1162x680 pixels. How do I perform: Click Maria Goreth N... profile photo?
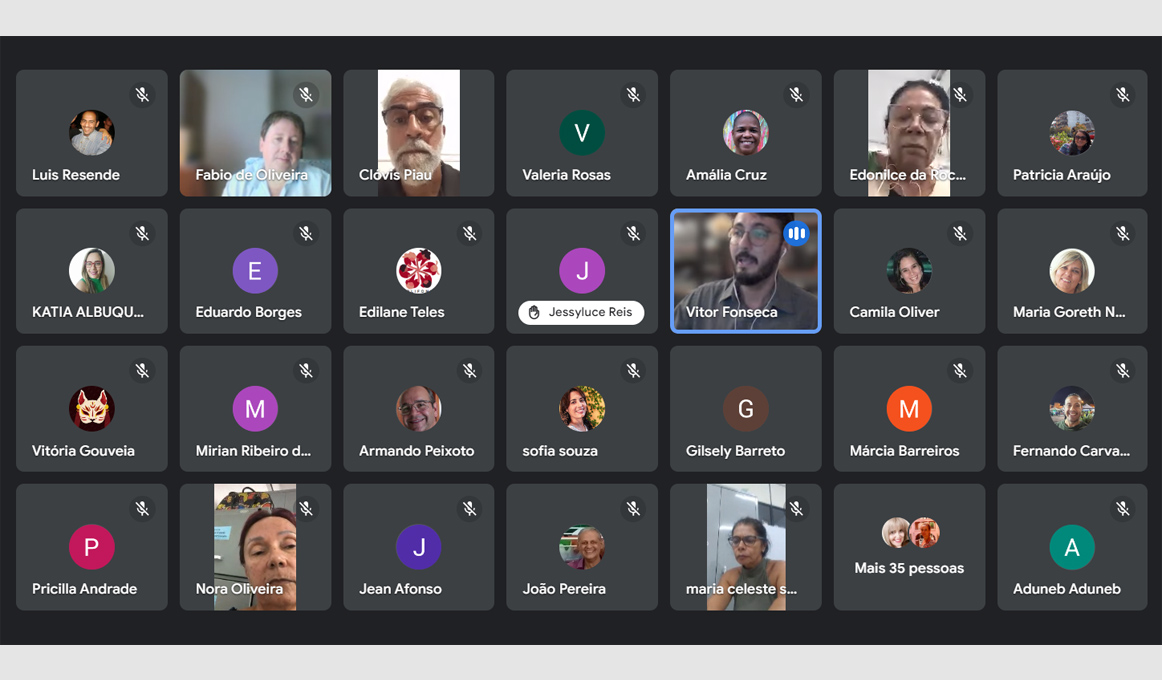pos(1072,270)
